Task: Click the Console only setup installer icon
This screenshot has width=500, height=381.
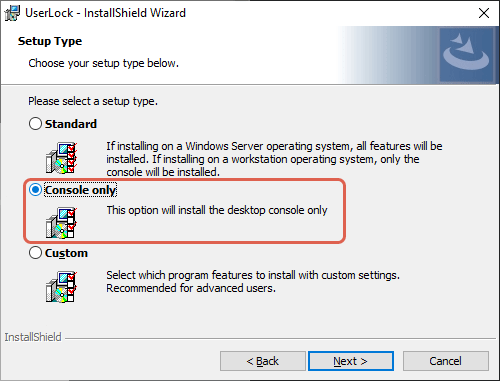Action: point(62,222)
